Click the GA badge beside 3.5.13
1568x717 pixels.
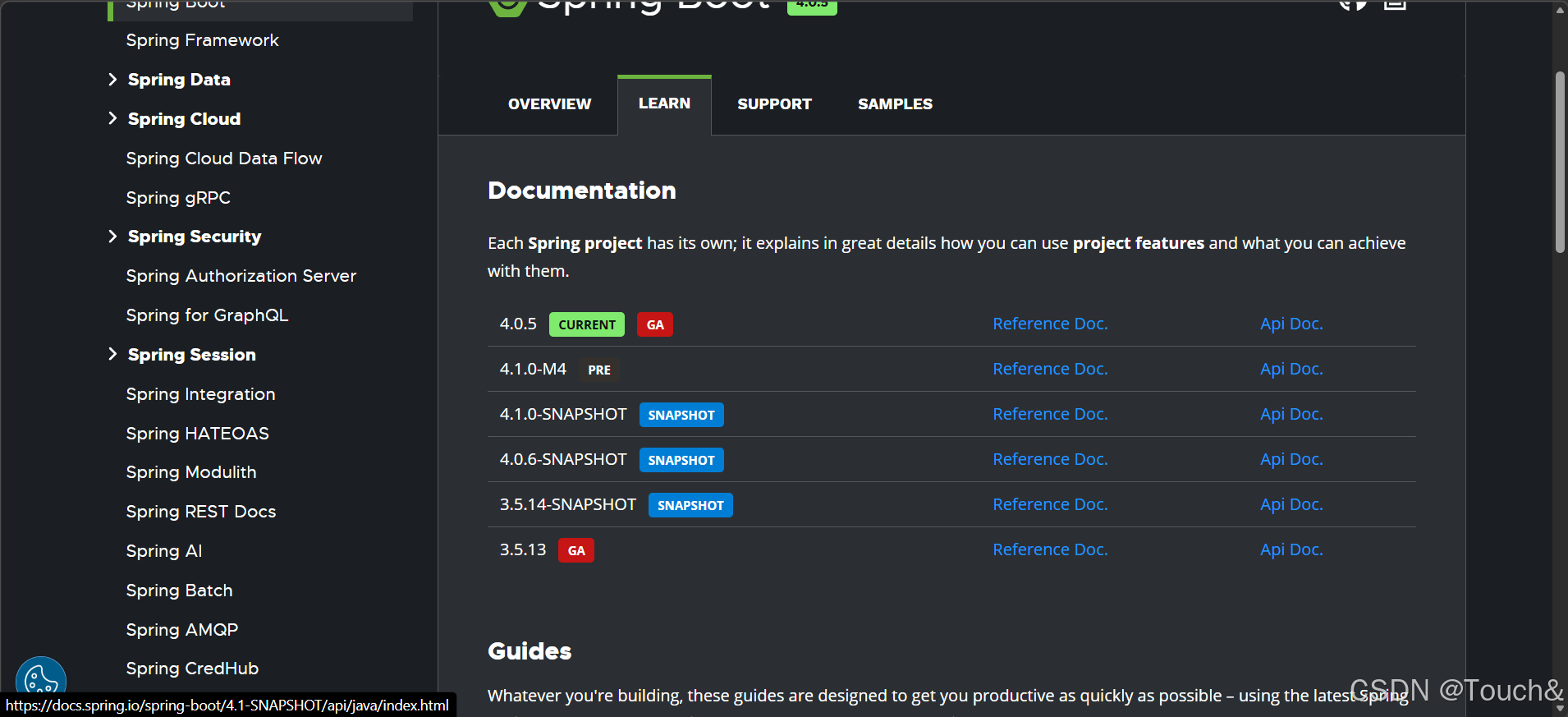576,550
